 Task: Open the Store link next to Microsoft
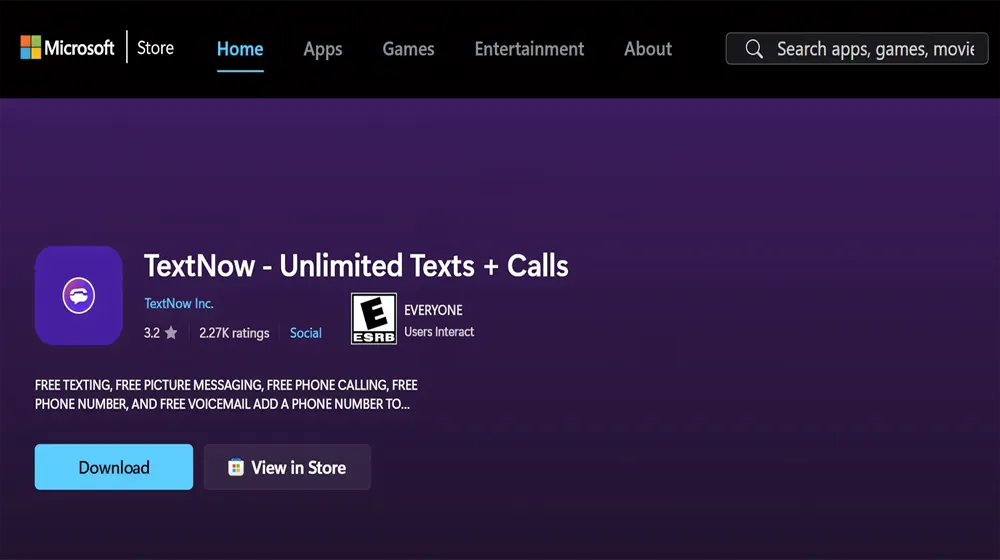(155, 48)
